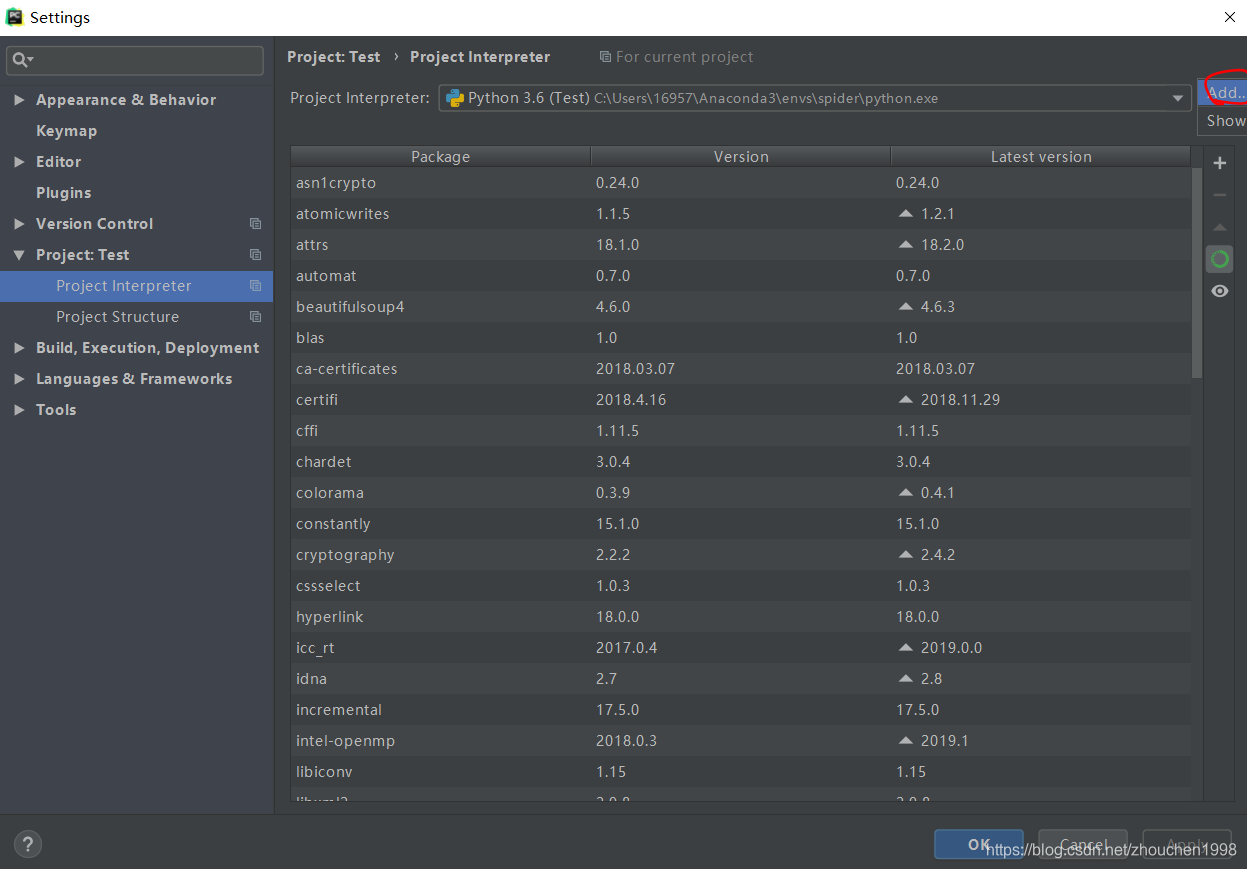This screenshot has height=869, width=1247.
Task: Choose Show All from interpreter popup menu
Action: click(x=1222, y=121)
